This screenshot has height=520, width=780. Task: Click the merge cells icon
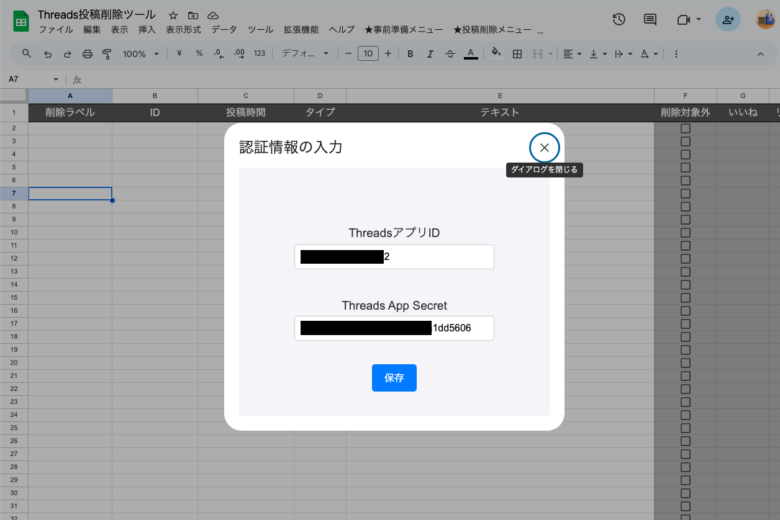click(538, 54)
